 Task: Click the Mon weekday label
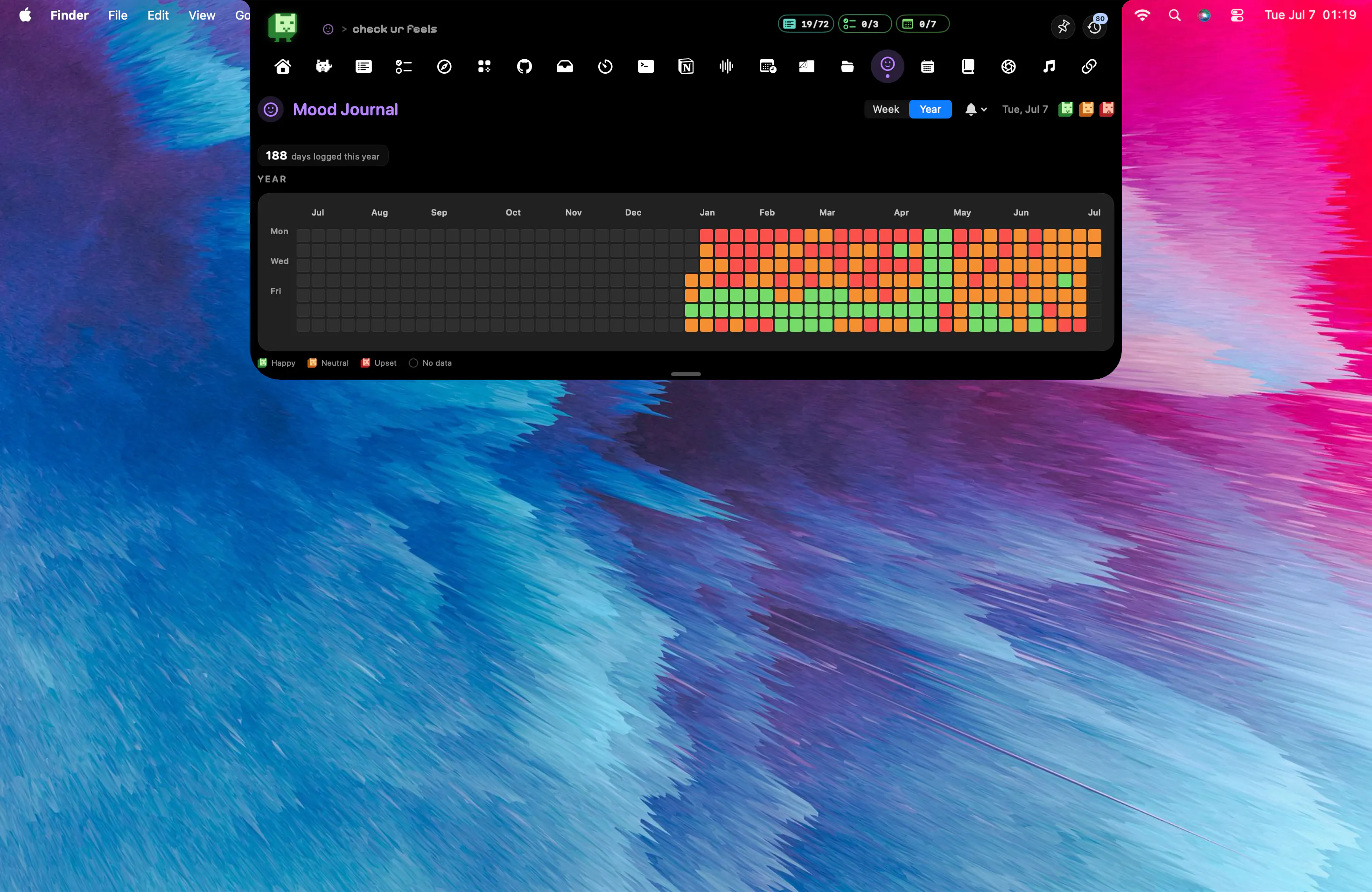pyautogui.click(x=279, y=231)
